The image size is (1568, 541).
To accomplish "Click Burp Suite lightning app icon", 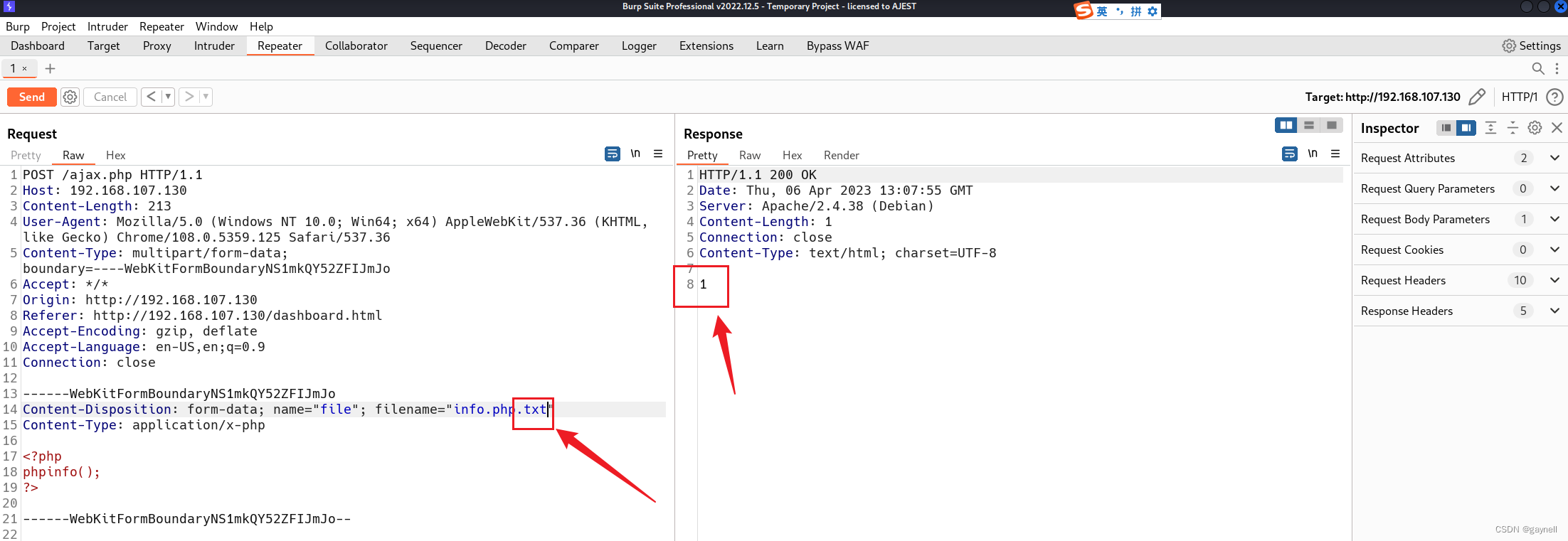I will click(9, 6).
